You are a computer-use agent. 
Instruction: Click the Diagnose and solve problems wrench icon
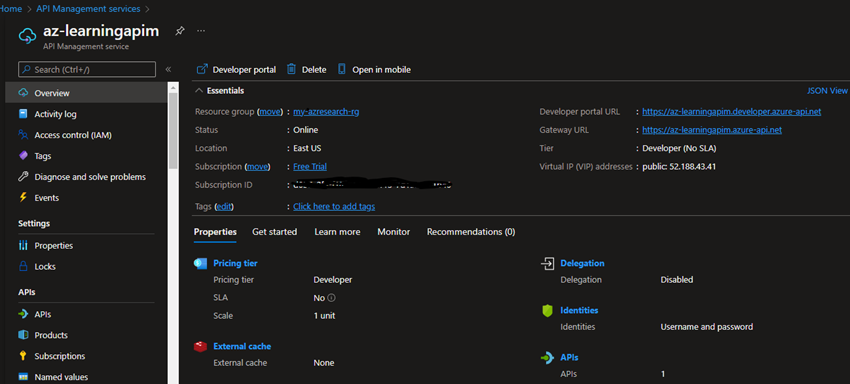point(23,177)
